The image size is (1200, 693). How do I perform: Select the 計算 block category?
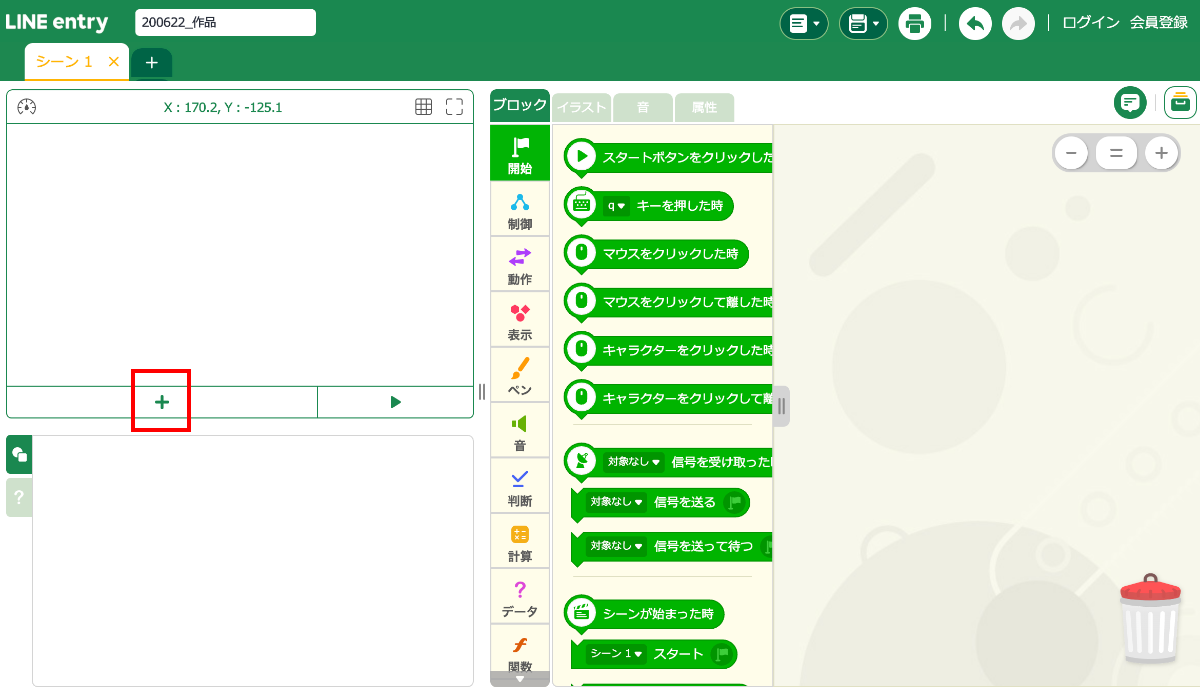[x=520, y=541]
